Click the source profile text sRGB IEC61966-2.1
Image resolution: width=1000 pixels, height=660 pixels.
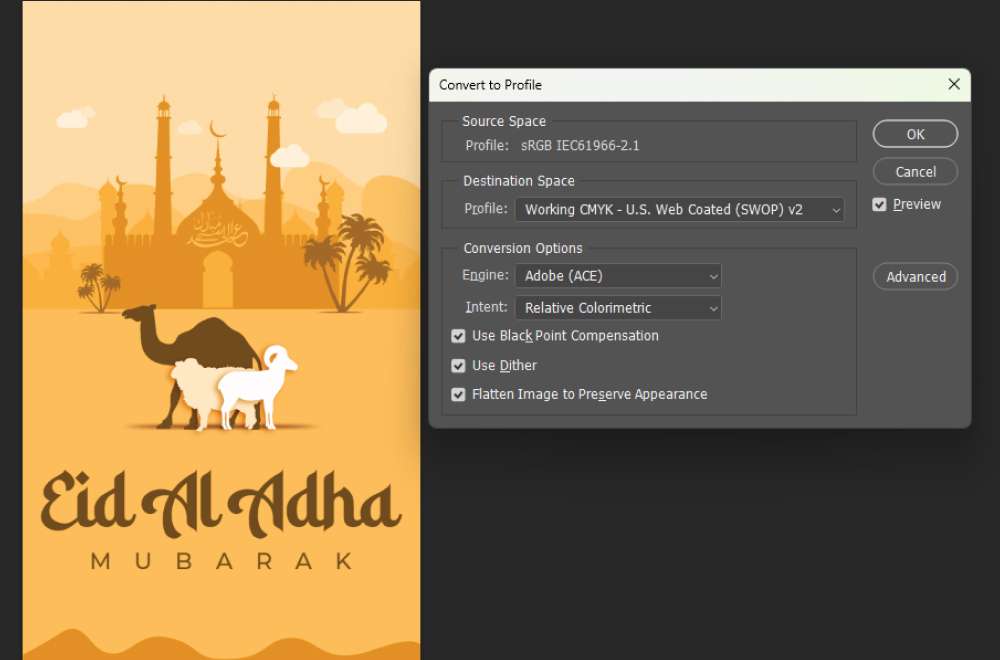coord(580,145)
